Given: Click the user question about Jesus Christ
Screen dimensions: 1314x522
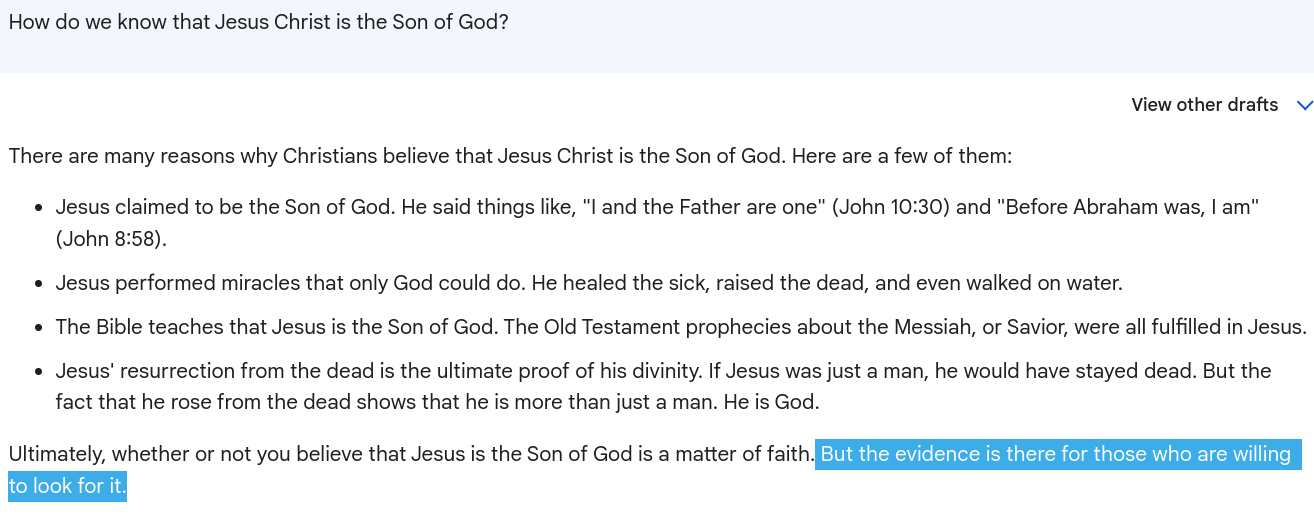Looking at the screenshot, I should point(259,21).
